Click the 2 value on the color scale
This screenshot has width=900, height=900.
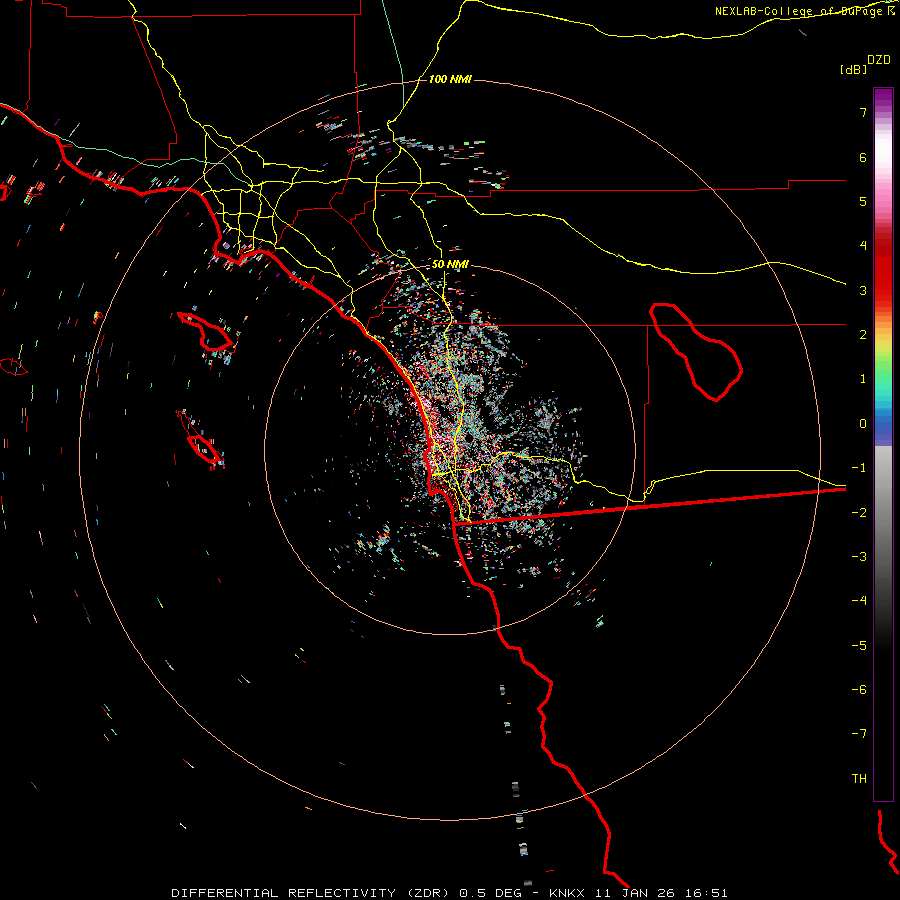[863, 335]
